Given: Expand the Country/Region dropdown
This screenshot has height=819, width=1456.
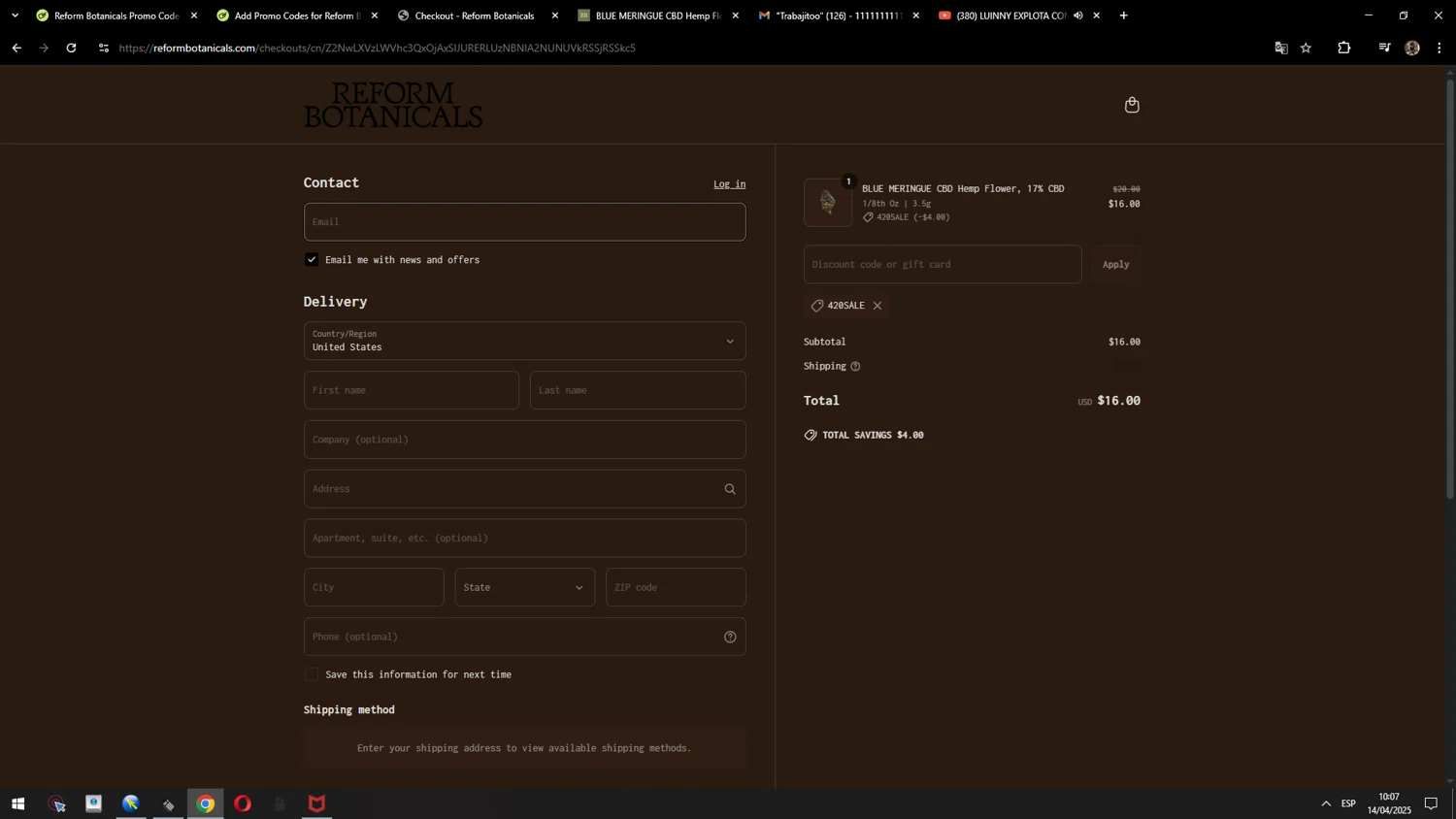Looking at the screenshot, I should point(525,342).
